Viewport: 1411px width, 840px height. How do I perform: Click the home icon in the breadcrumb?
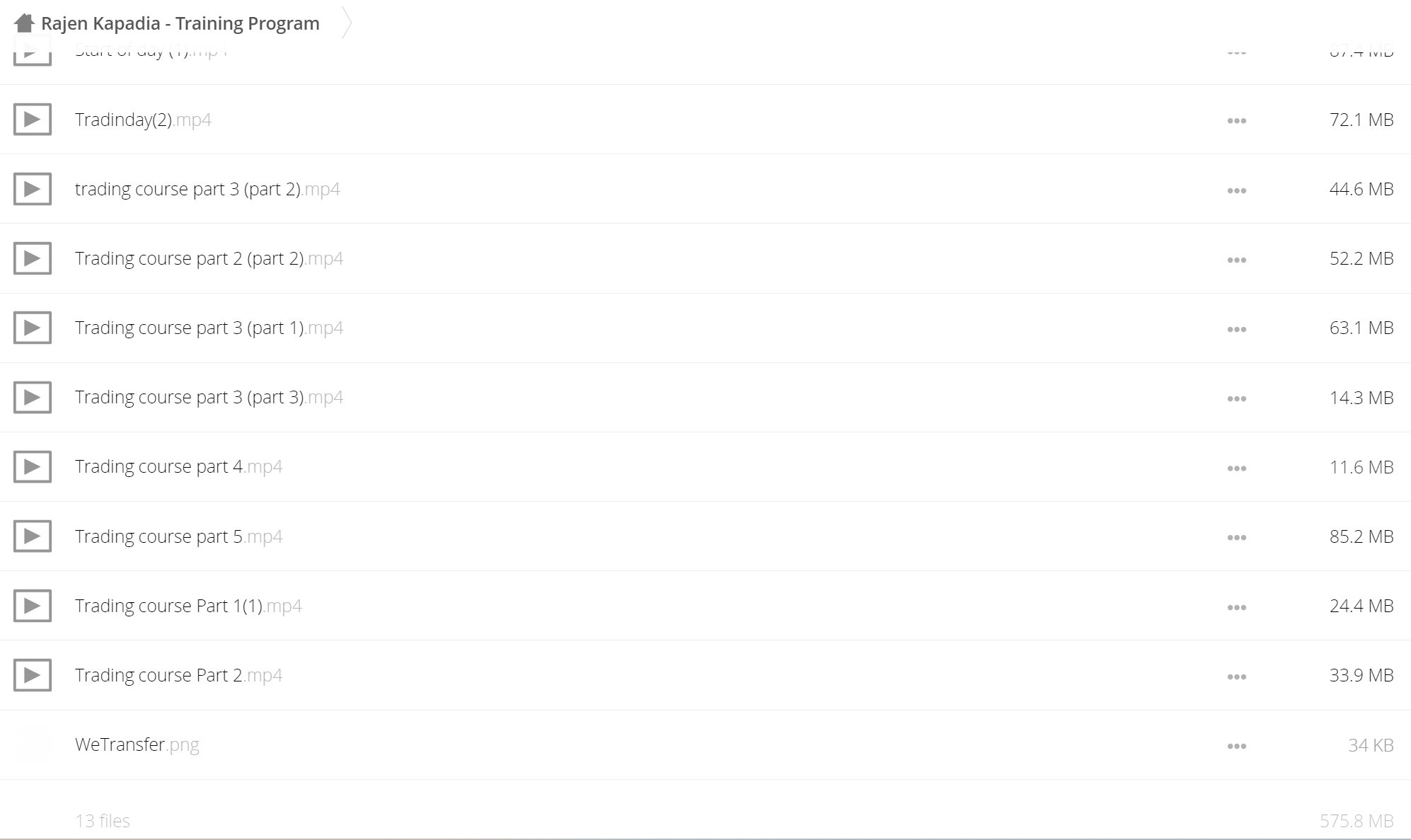point(24,23)
